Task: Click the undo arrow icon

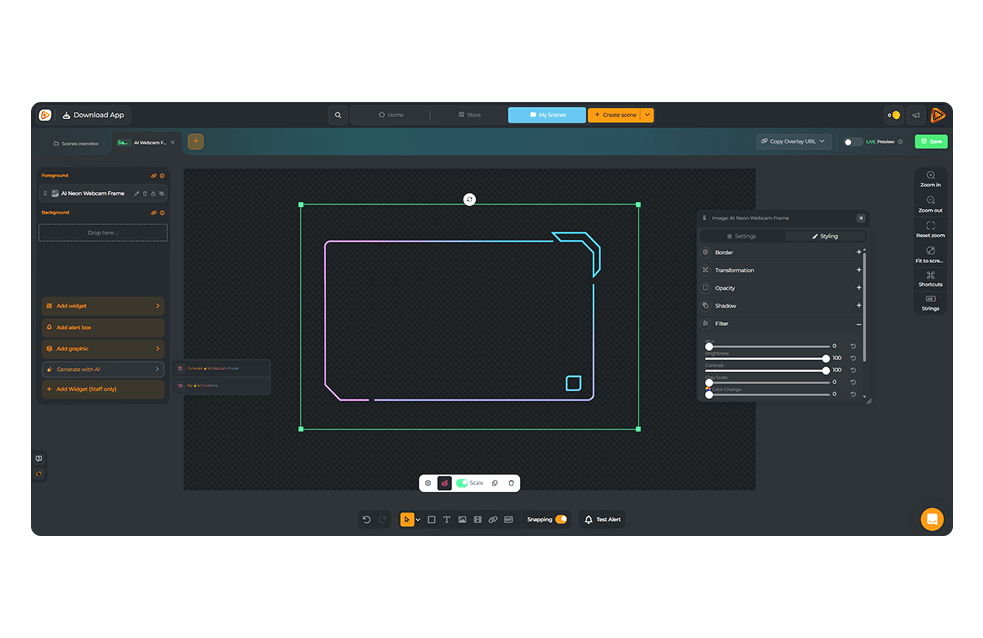Action: 367,519
